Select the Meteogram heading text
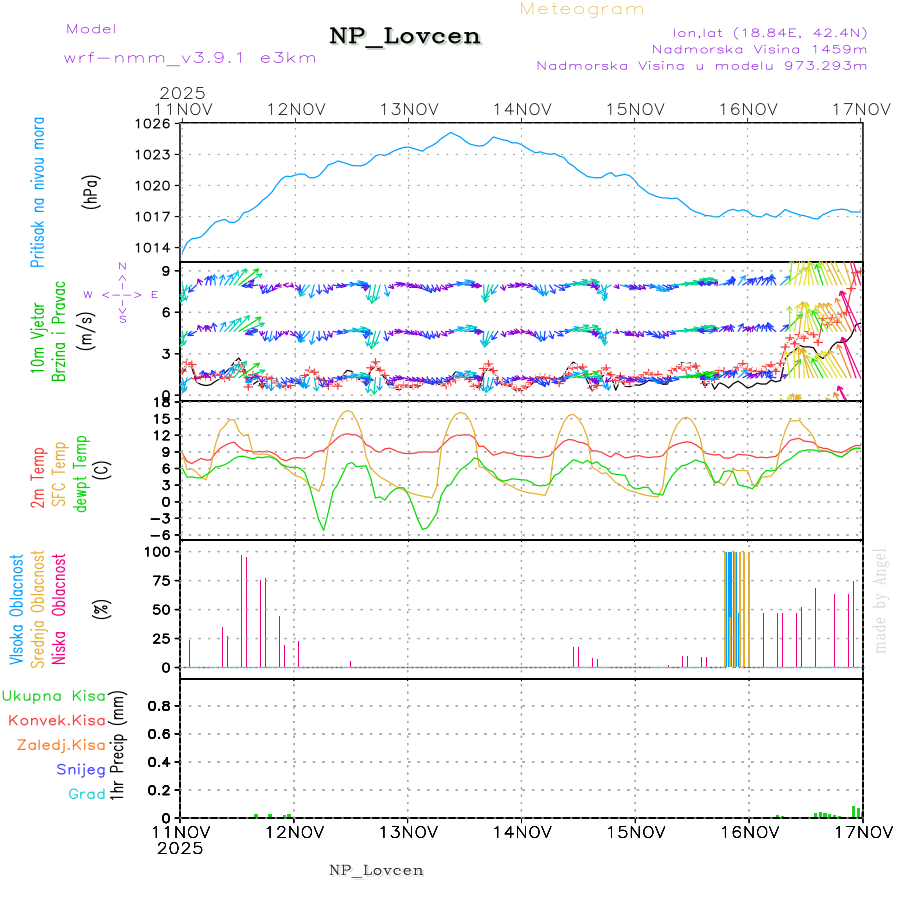 point(582,9)
